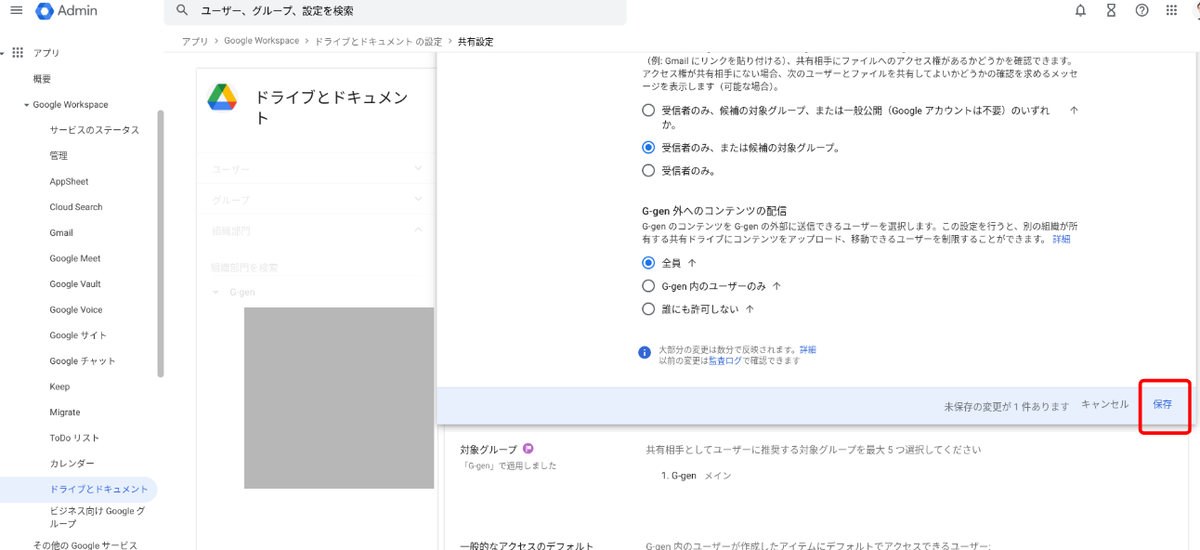Open Google Voice in the sidebar
This screenshot has width=1200, height=550.
pyautogui.click(x=76, y=310)
